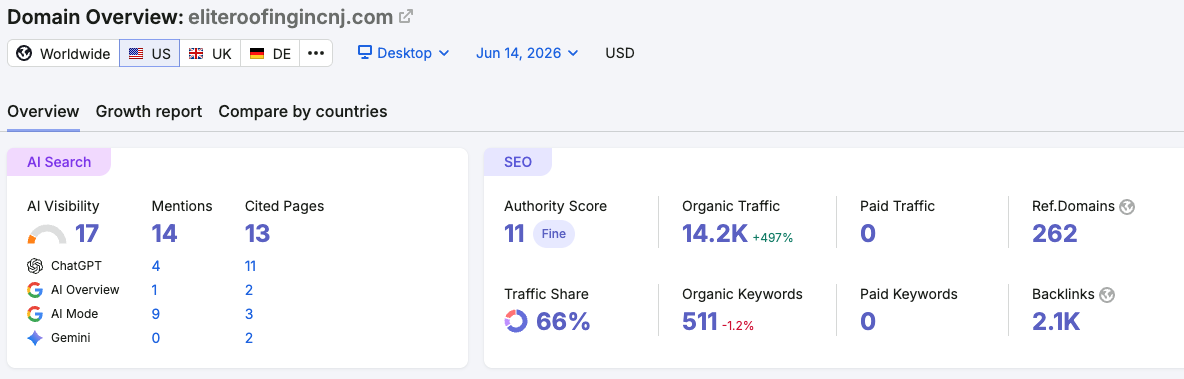Image resolution: width=1184 pixels, height=379 pixels.
Task: Open AI Mode mentions count 9
Action: click(156, 314)
